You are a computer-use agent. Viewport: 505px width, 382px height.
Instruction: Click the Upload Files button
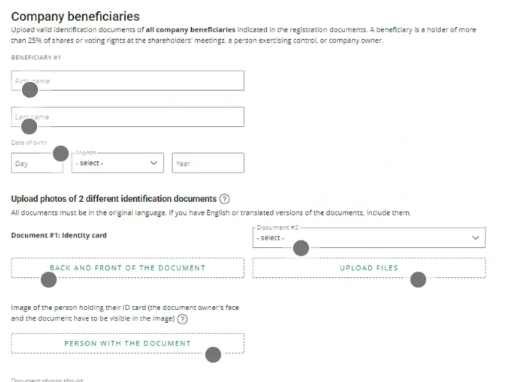[369, 268]
